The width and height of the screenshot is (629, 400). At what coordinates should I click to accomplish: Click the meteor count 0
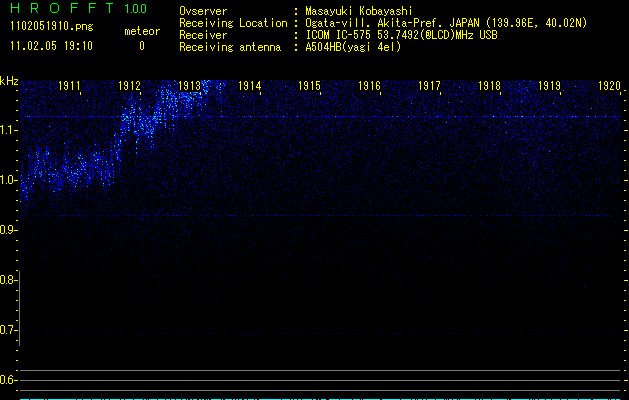(142, 46)
